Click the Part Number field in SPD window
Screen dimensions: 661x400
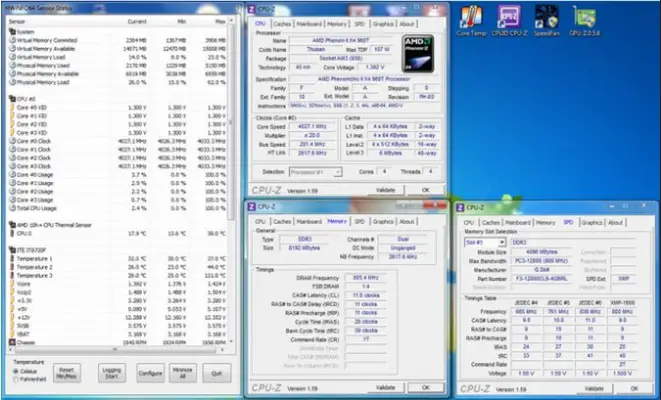click(x=541, y=279)
